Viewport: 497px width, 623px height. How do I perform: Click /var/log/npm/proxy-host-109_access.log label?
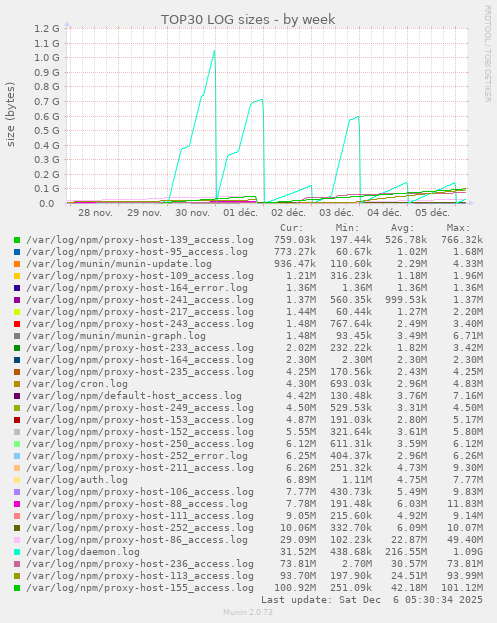pyautogui.click(x=140, y=276)
